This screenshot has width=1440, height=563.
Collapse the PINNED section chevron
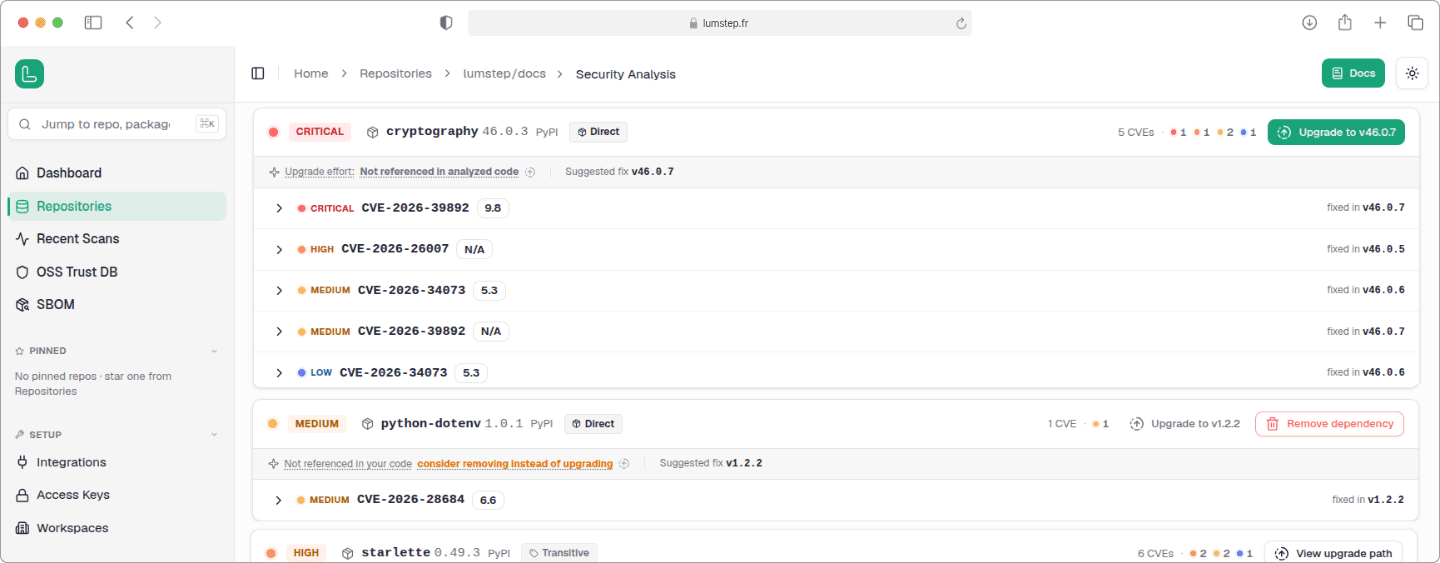tap(214, 351)
